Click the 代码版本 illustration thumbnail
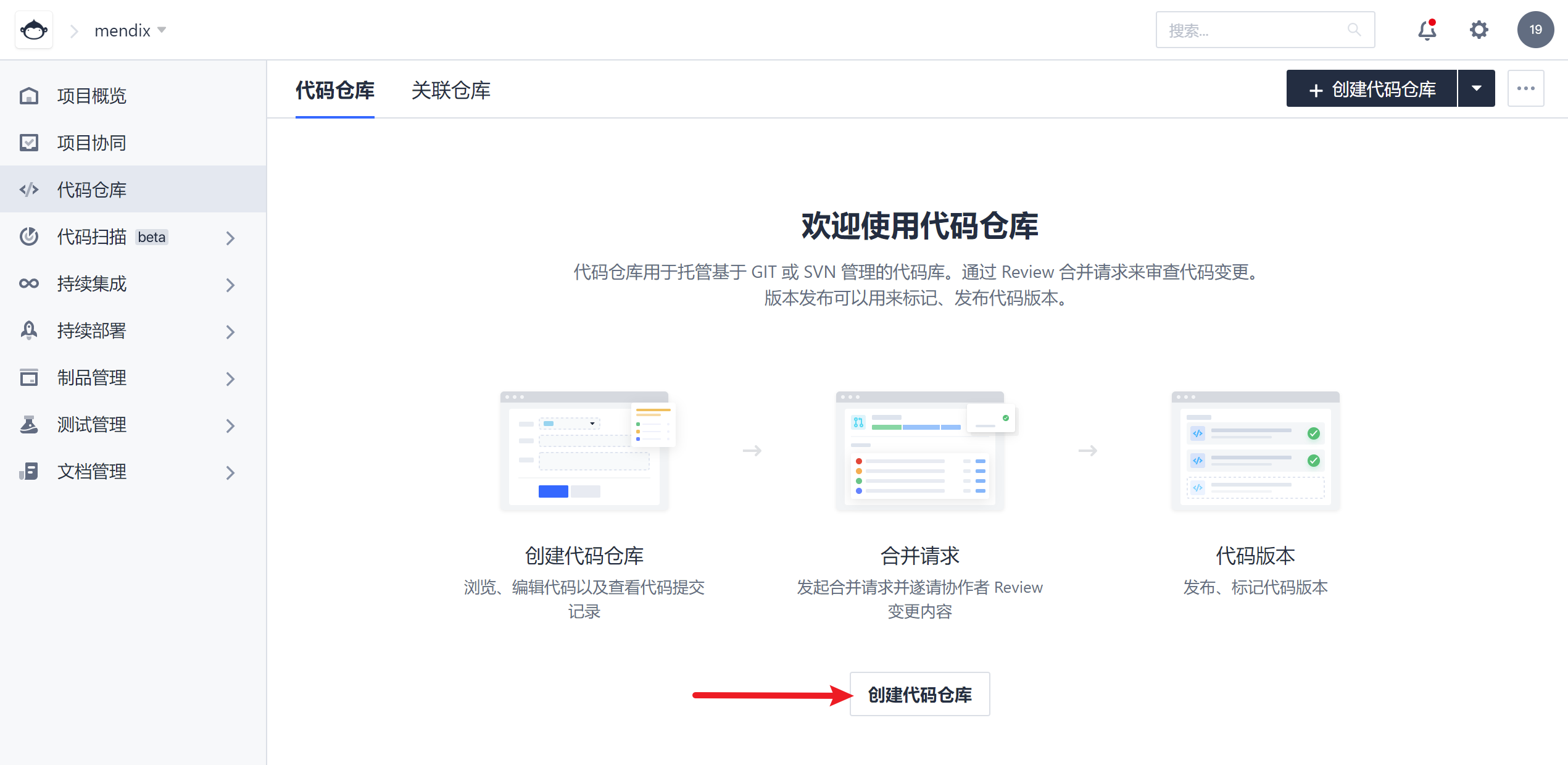The height and width of the screenshot is (765, 1568). coord(1255,451)
